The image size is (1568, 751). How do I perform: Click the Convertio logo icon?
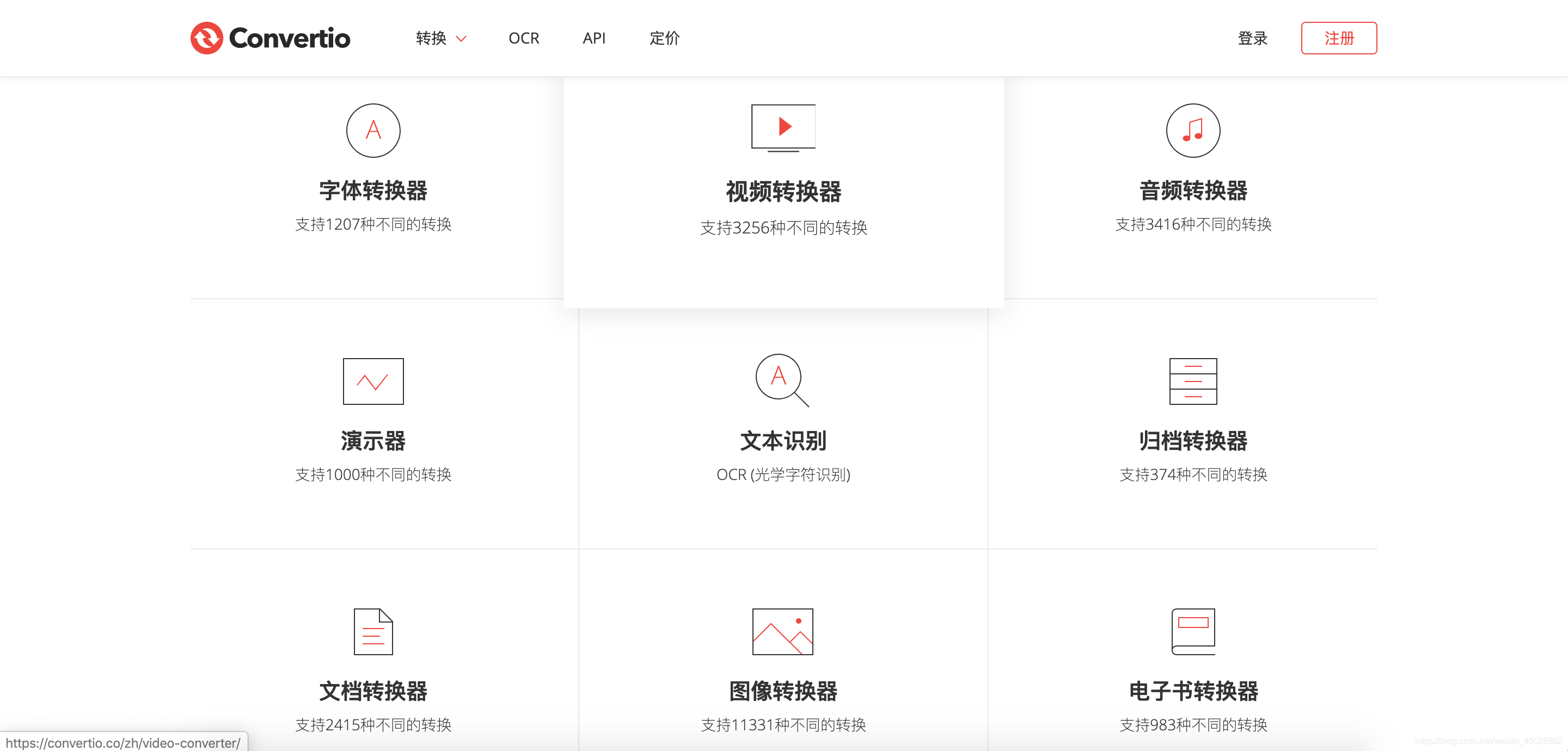click(206, 38)
